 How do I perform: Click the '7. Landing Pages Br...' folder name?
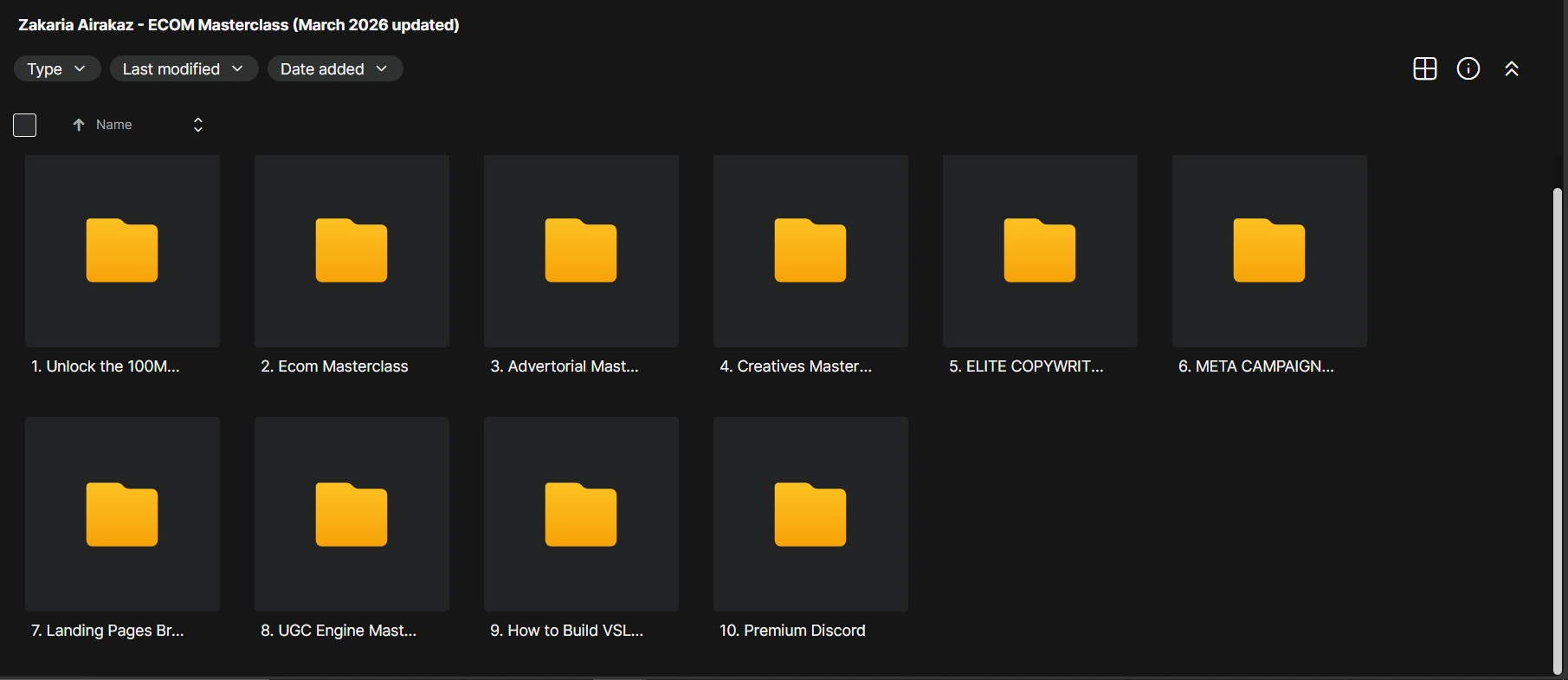pos(107,631)
